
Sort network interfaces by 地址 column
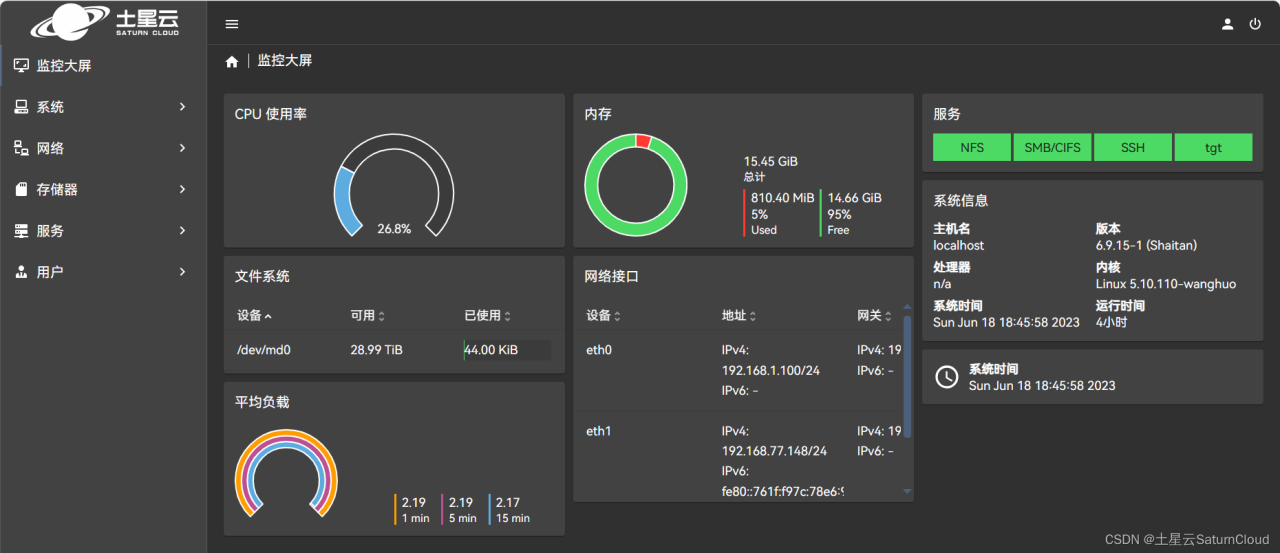(739, 315)
